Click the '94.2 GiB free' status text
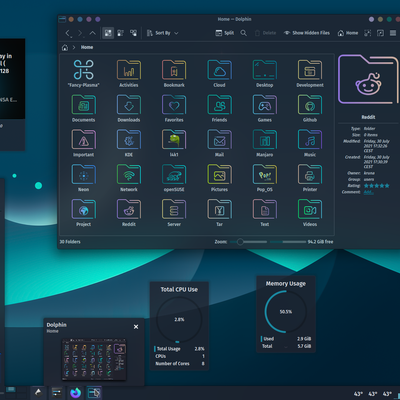 [320, 242]
